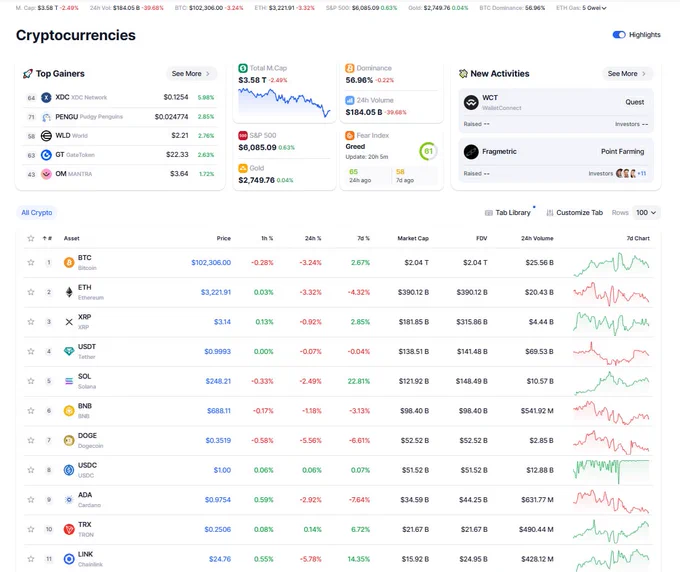
Task: Click Fragmetric investors avatars +11
Action: [x=631, y=173]
